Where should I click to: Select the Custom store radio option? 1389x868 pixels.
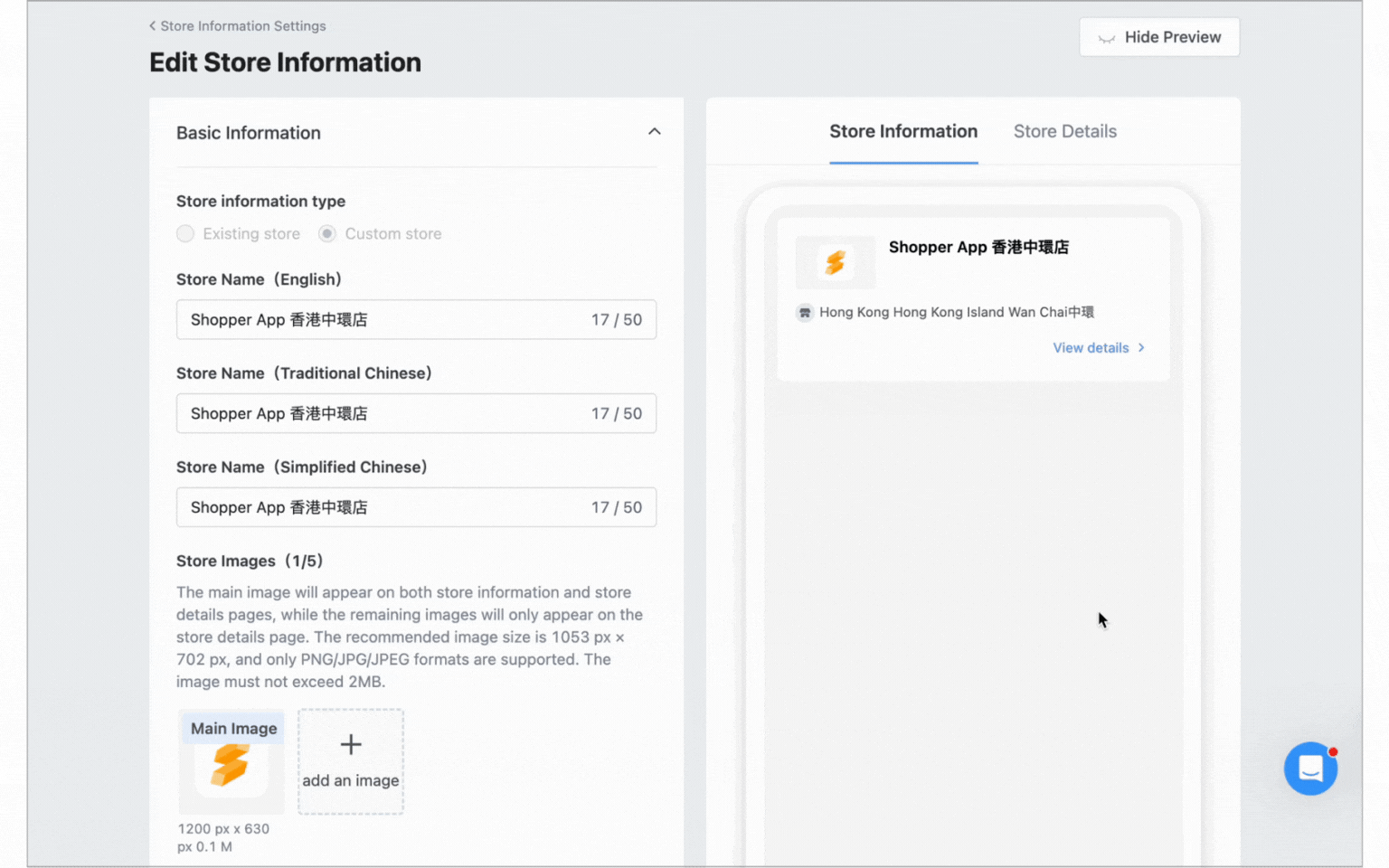327,233
